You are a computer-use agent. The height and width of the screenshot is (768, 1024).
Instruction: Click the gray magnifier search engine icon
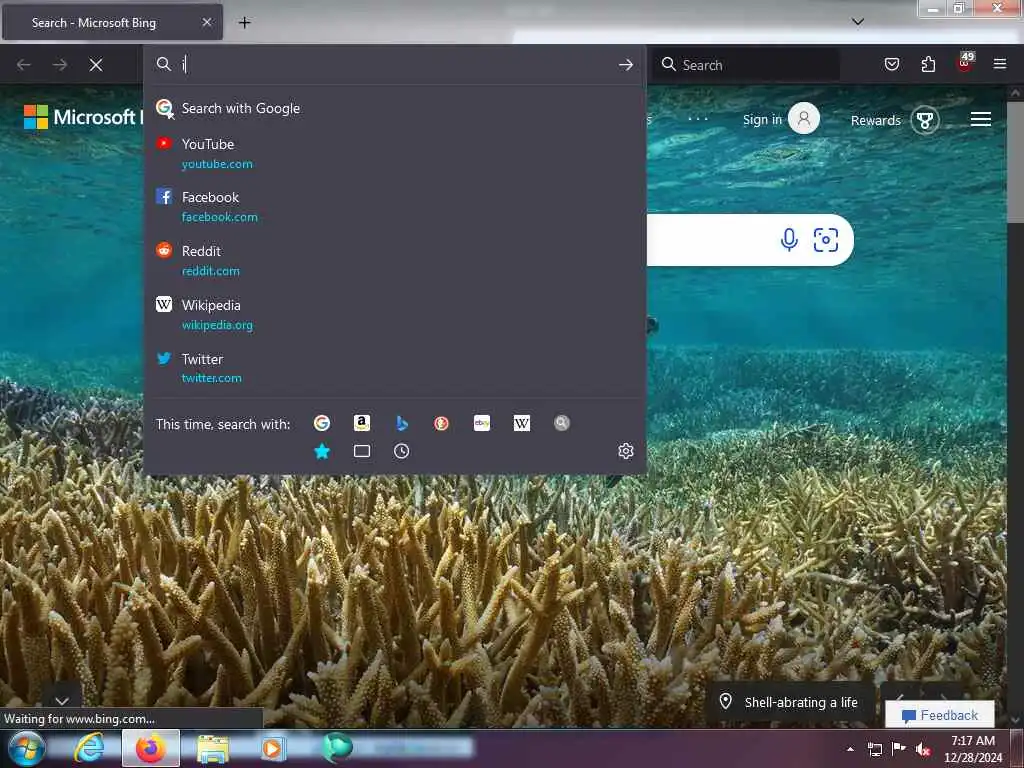point(562,423)
